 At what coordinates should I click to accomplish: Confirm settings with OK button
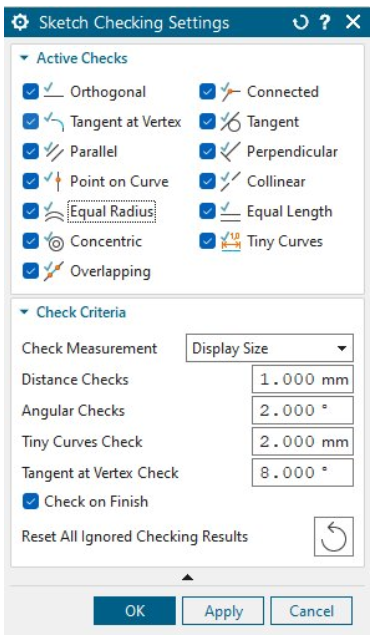tap(134, 611)
